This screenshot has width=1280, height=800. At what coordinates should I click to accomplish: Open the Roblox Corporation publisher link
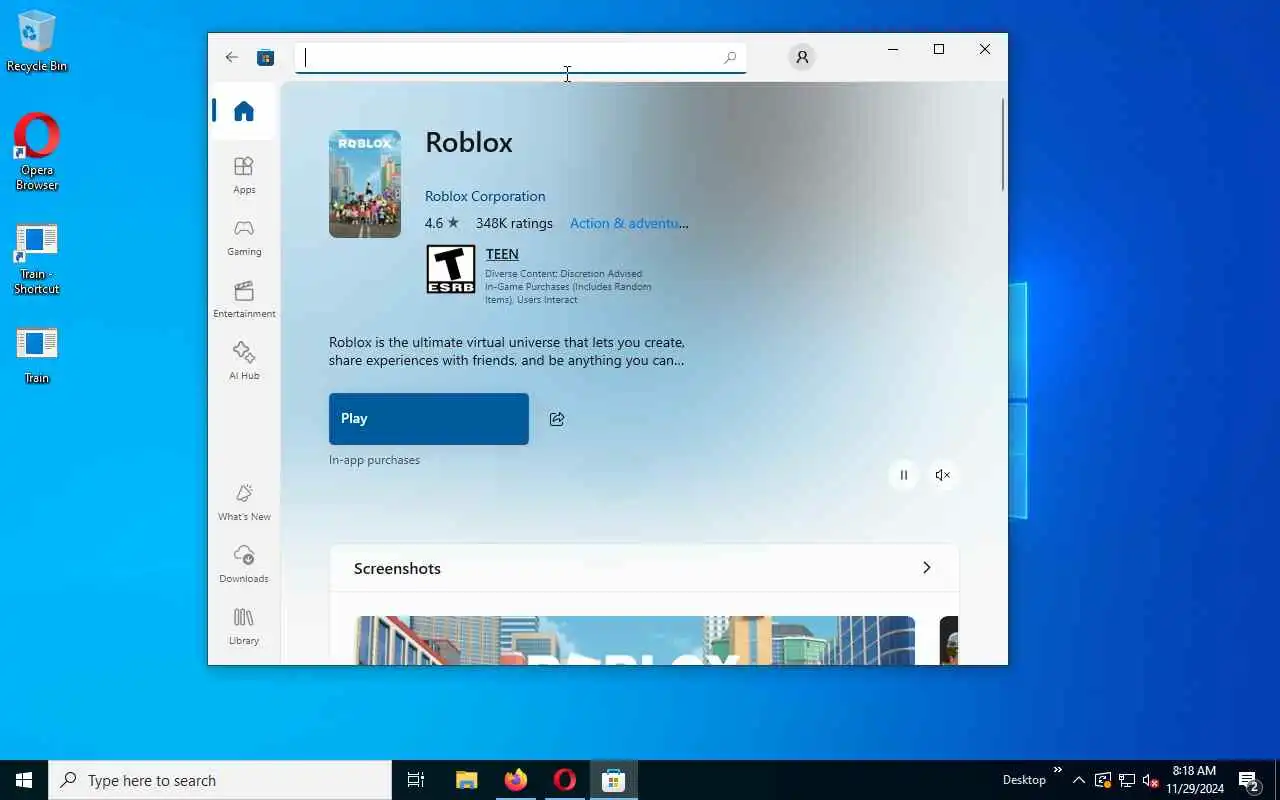pyautogui.click(x=485, y=196)
